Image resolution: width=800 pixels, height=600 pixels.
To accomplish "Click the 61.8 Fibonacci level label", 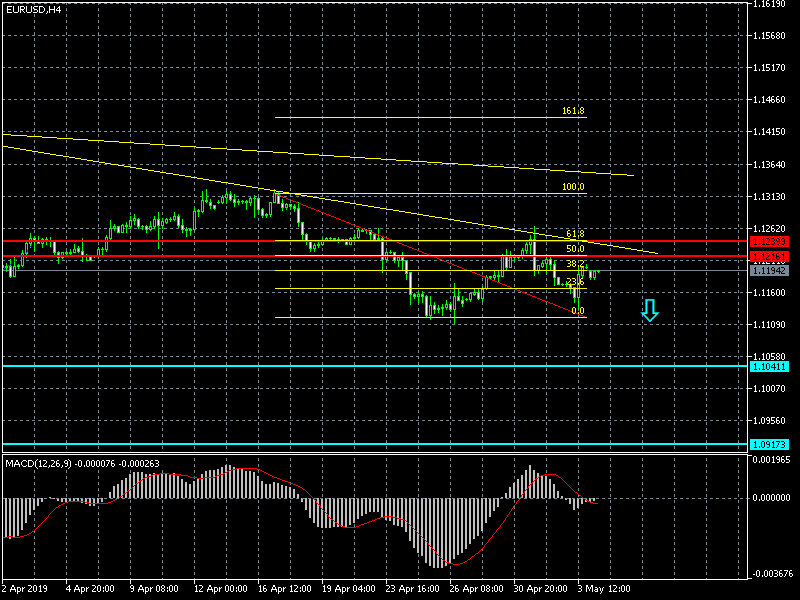I will point(575,234).
